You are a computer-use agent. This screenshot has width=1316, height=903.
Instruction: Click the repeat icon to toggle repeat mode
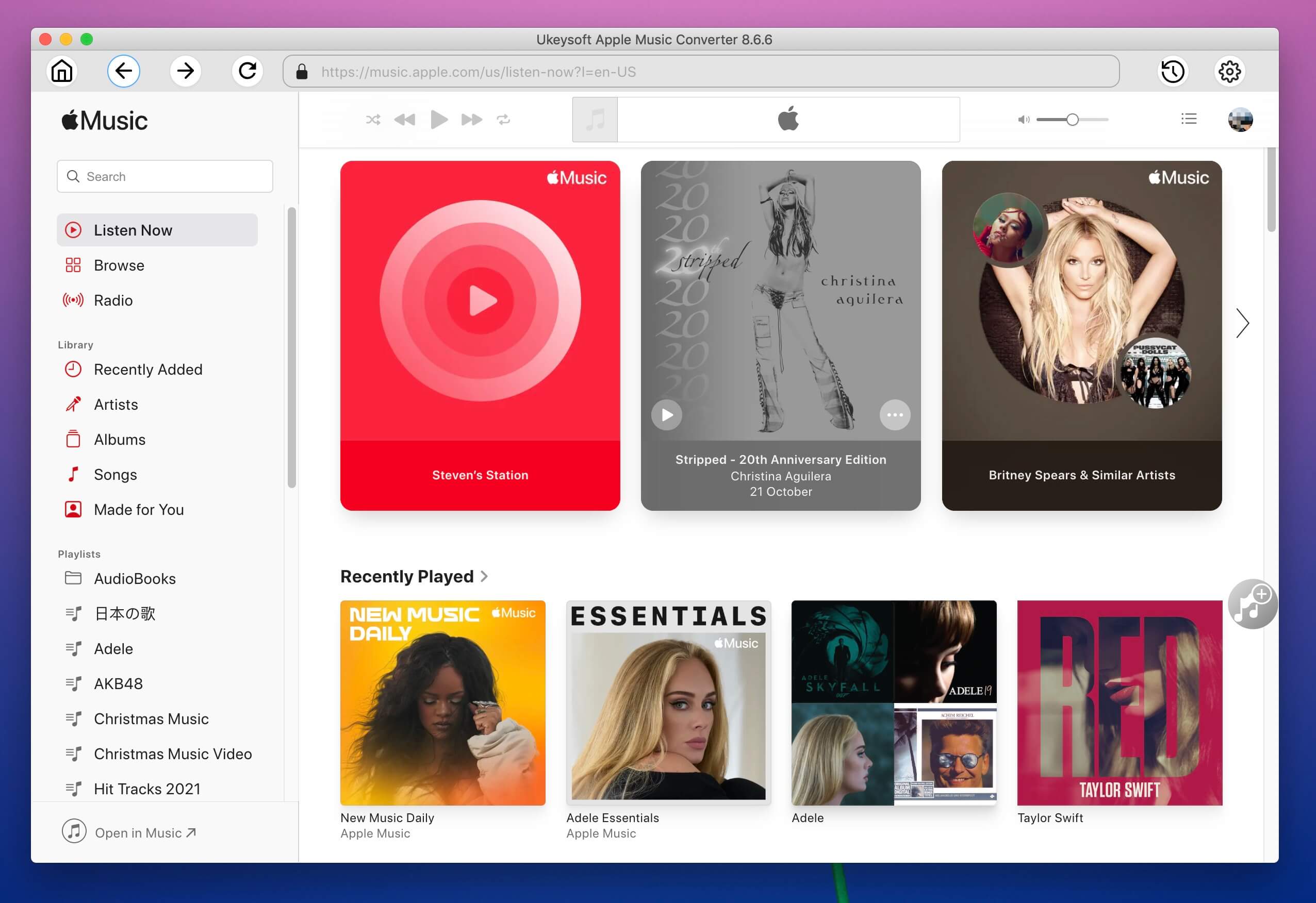click(x=505, y=120)
